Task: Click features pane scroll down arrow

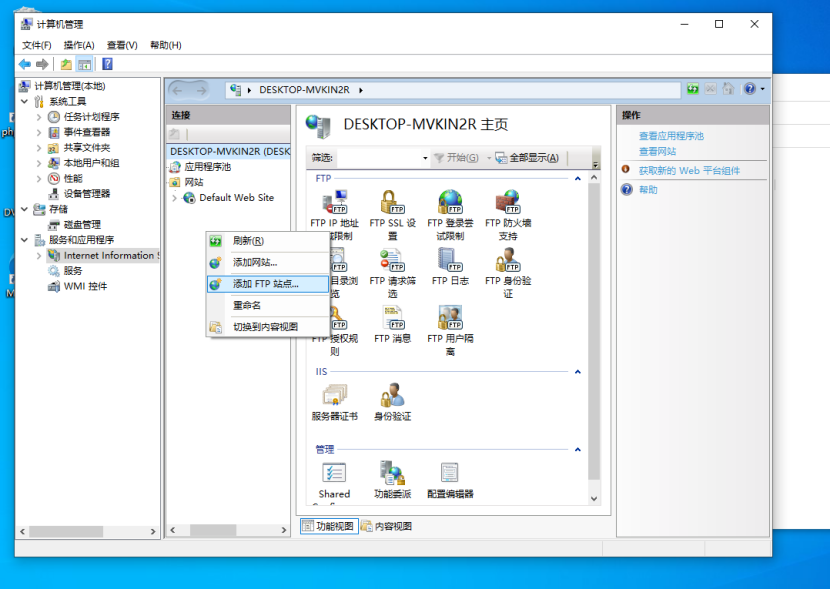Action: pyautogui.click(x=594, y=499)
